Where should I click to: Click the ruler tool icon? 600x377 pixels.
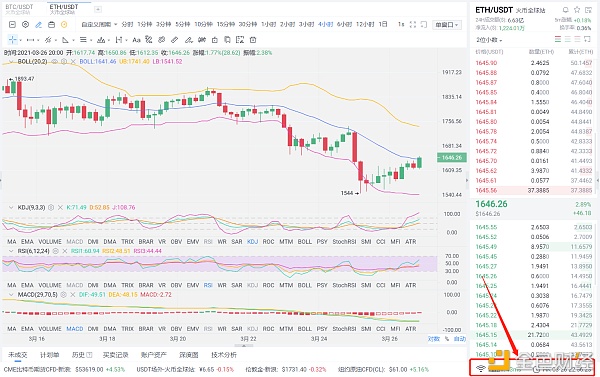pos(174,40)
